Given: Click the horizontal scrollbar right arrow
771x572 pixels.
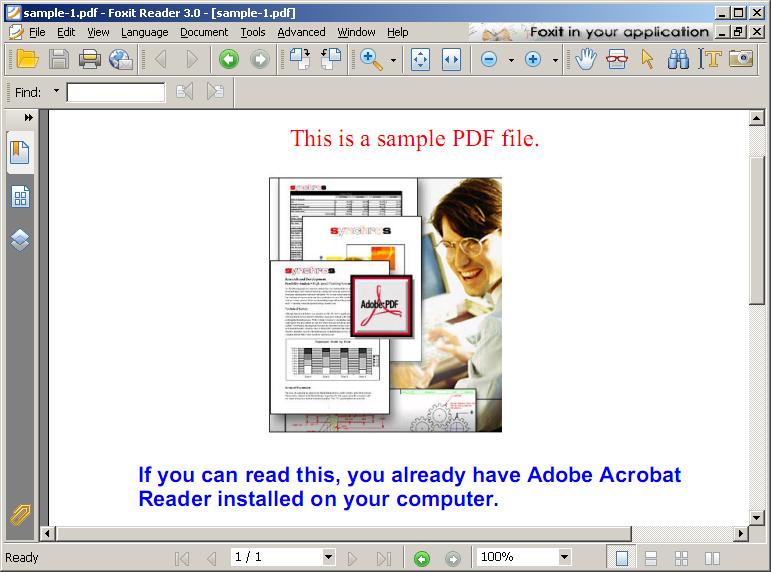Looking at the screenshot, I should click(741, 533).
